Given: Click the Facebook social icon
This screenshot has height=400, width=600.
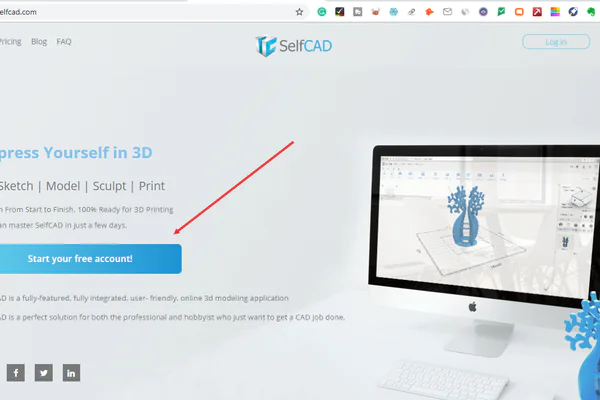Looking at the screenshot, I should pyautogui.click(x=16, y=372).
